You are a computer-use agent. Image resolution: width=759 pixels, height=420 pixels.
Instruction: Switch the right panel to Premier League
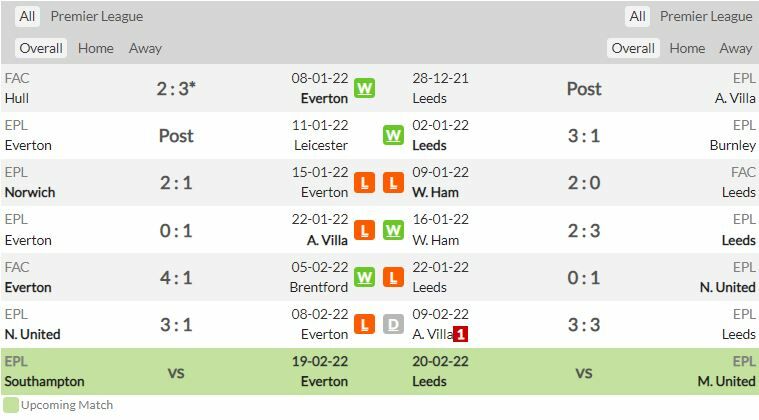[705, 16]
